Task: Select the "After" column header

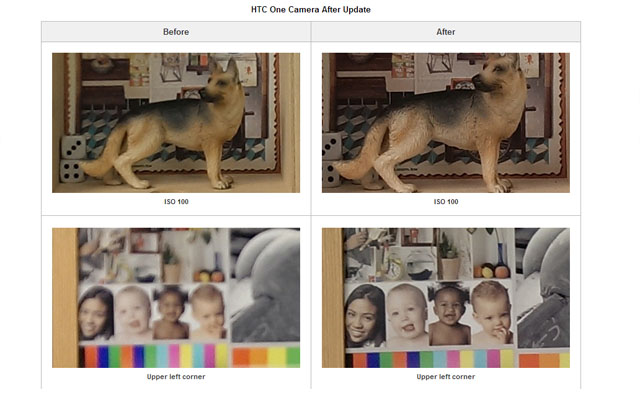Action: (446, 31)
